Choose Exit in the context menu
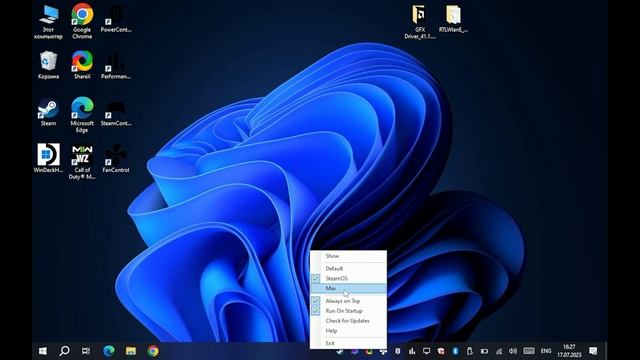640x360 pixels. (x=348, y=343)
